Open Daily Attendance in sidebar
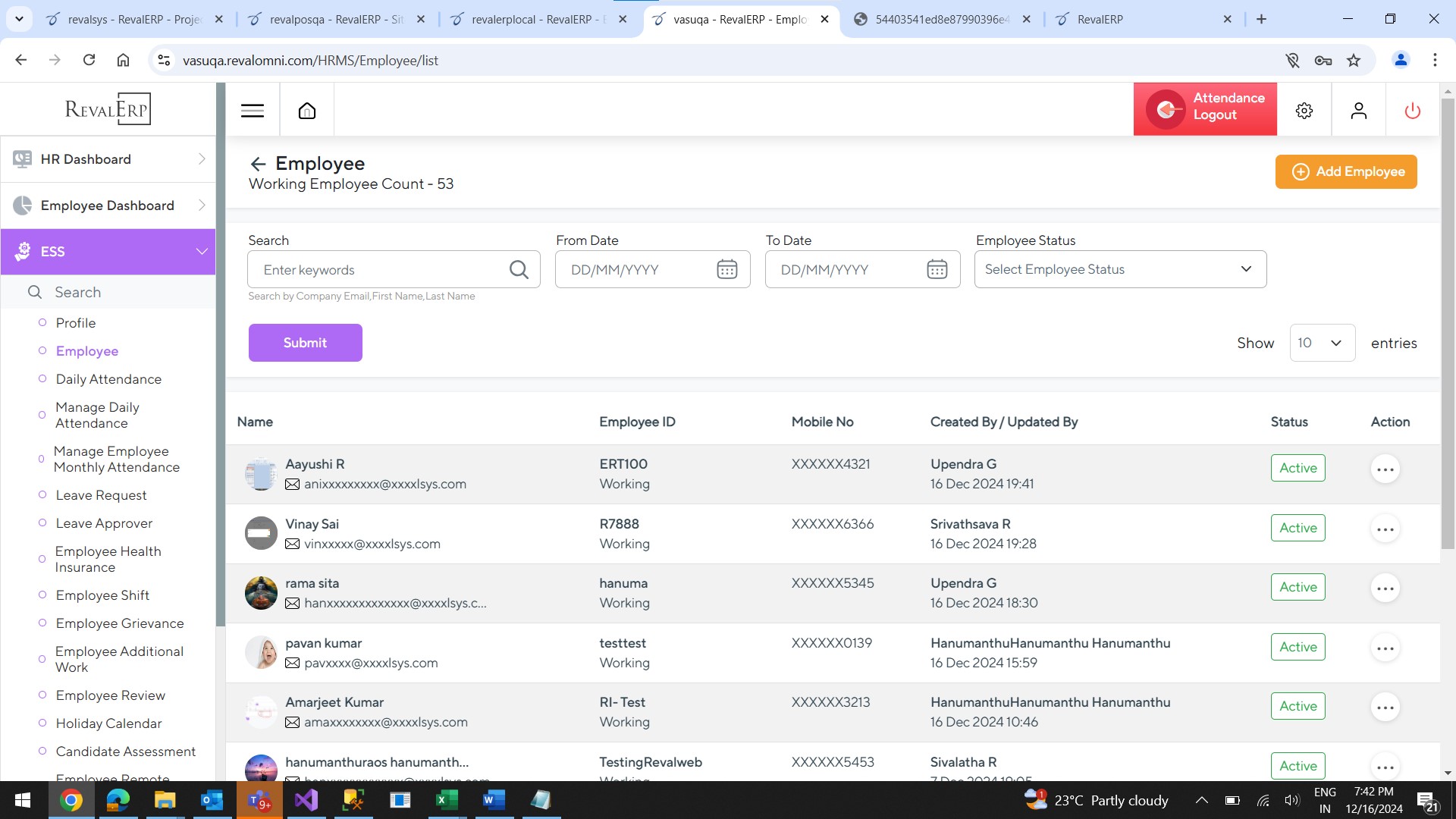1456x819 pixels. (x=108, y=379)
